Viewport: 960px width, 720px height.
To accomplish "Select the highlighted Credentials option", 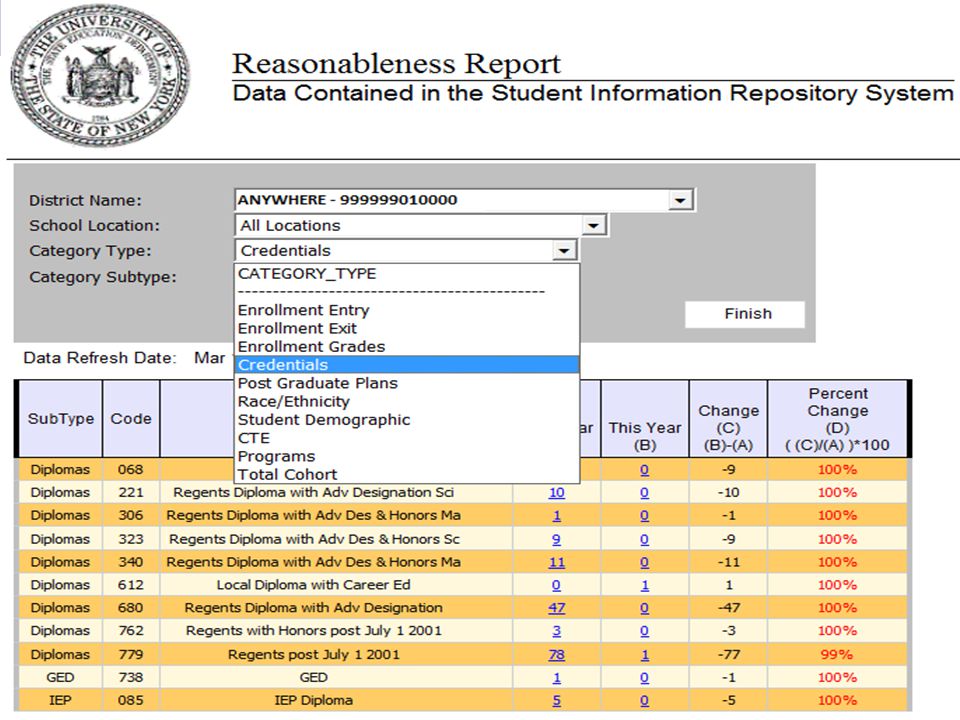I will click(x=407, y=365).
